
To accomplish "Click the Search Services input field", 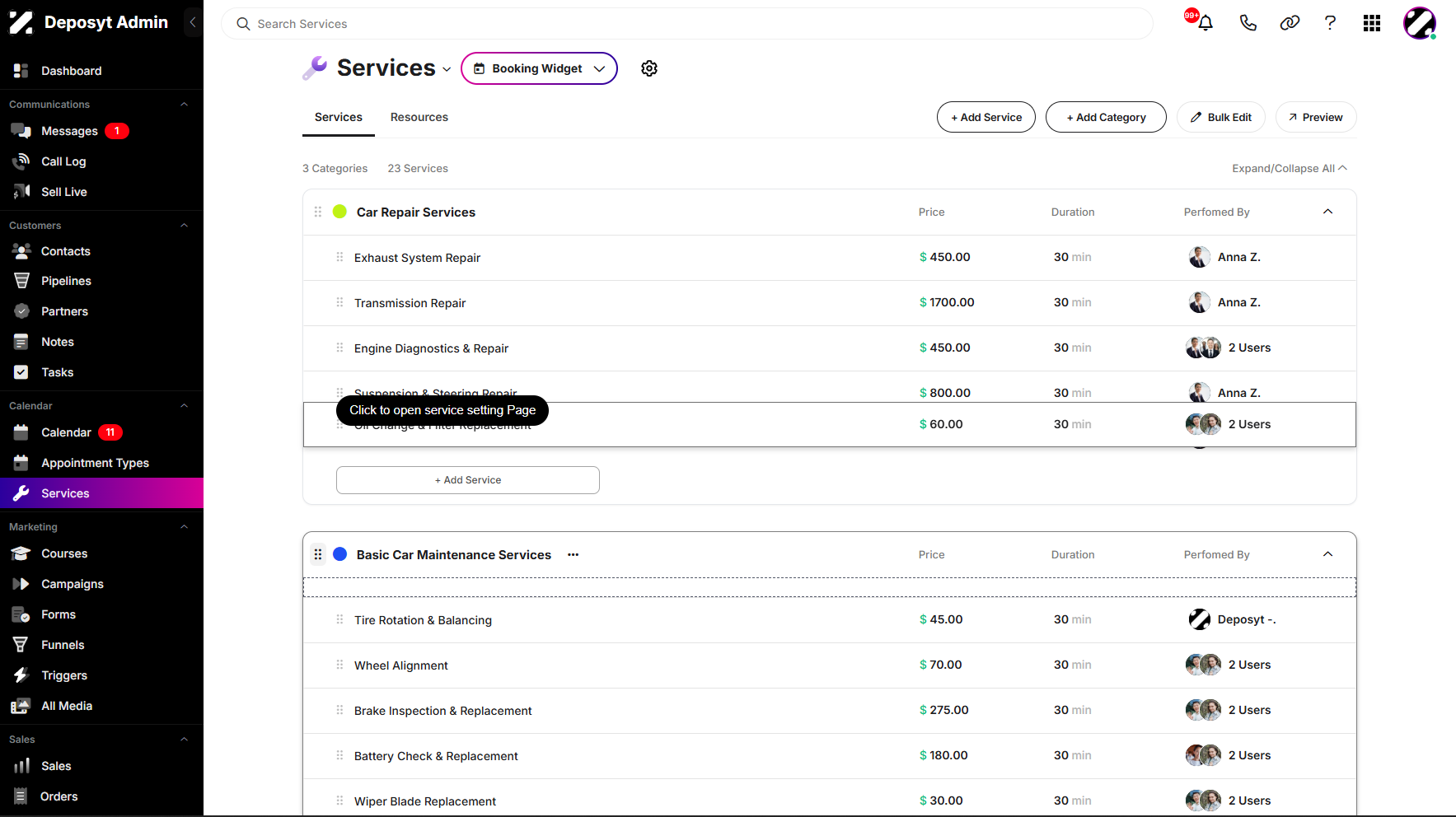I will coord(687,24).
